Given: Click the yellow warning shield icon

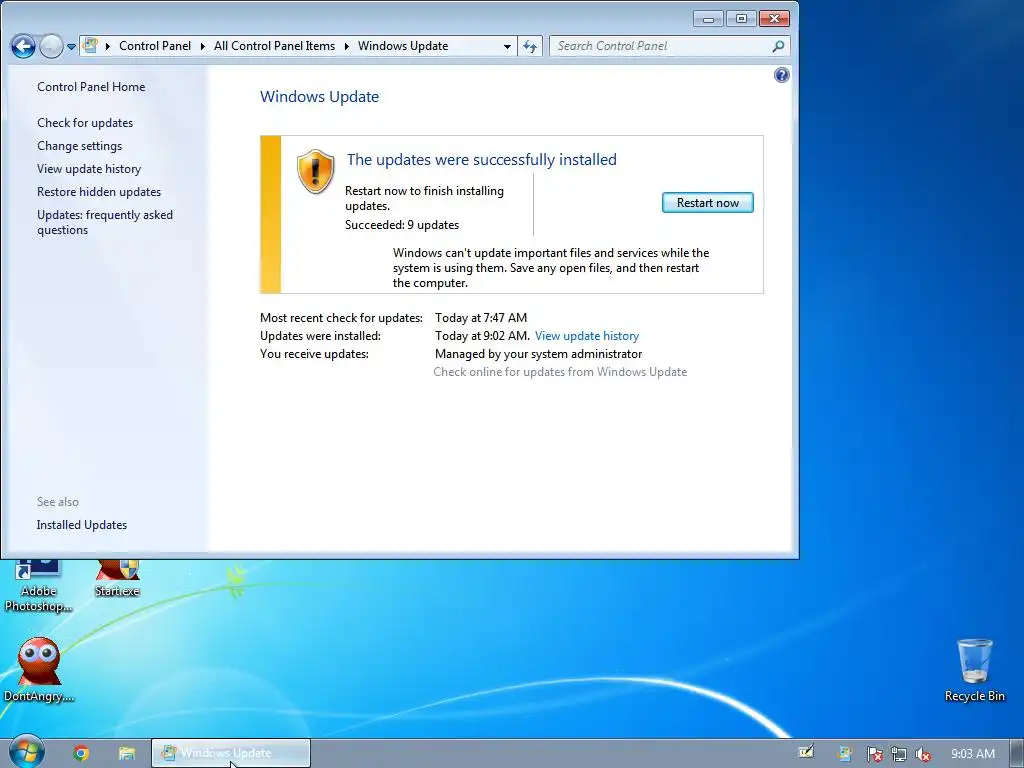Looking at the screenshot, I should point(315,171).
